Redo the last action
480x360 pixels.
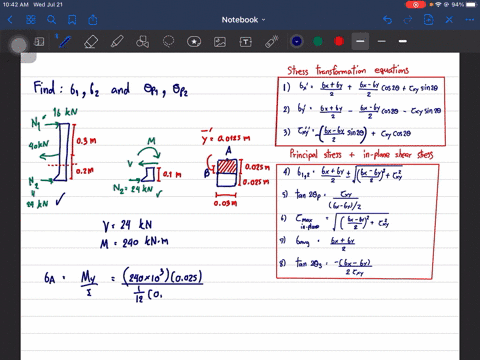[x=408, y=20]
